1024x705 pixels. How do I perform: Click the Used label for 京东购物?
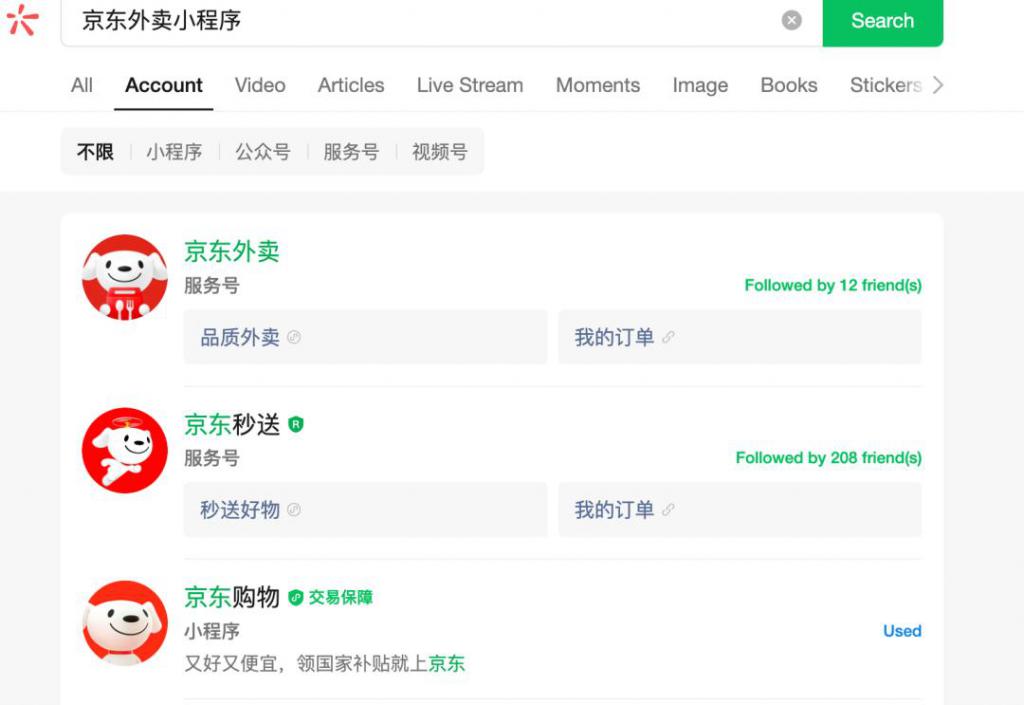902,631
